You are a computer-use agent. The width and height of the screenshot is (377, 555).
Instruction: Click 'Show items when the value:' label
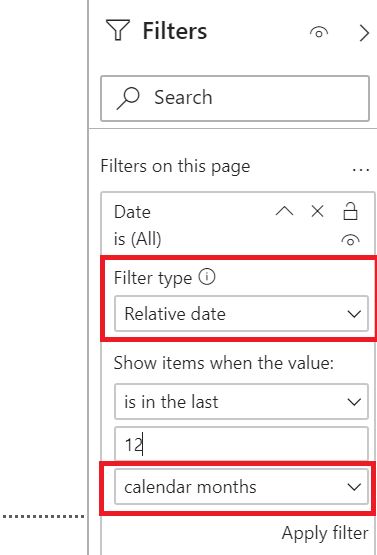[224, 363]
